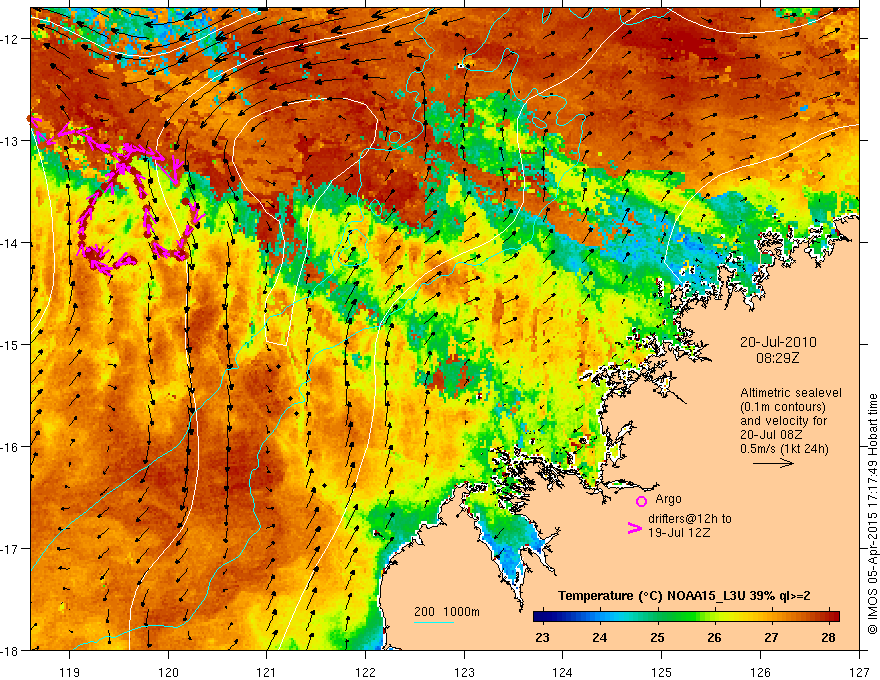Click the color bar tick label 28
Screen dimensions: 880x680
click(x=828, y=637)
